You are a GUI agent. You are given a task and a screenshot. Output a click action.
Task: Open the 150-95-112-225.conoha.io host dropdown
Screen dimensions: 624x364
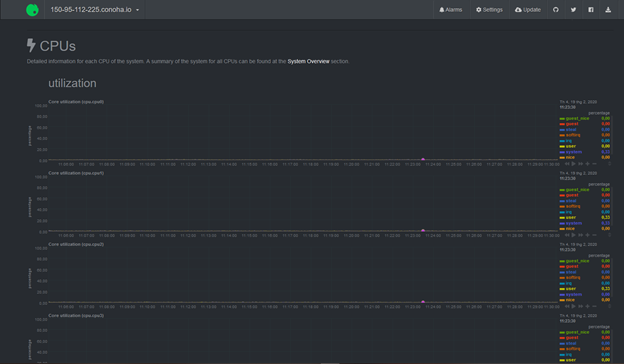coord(95,10)
